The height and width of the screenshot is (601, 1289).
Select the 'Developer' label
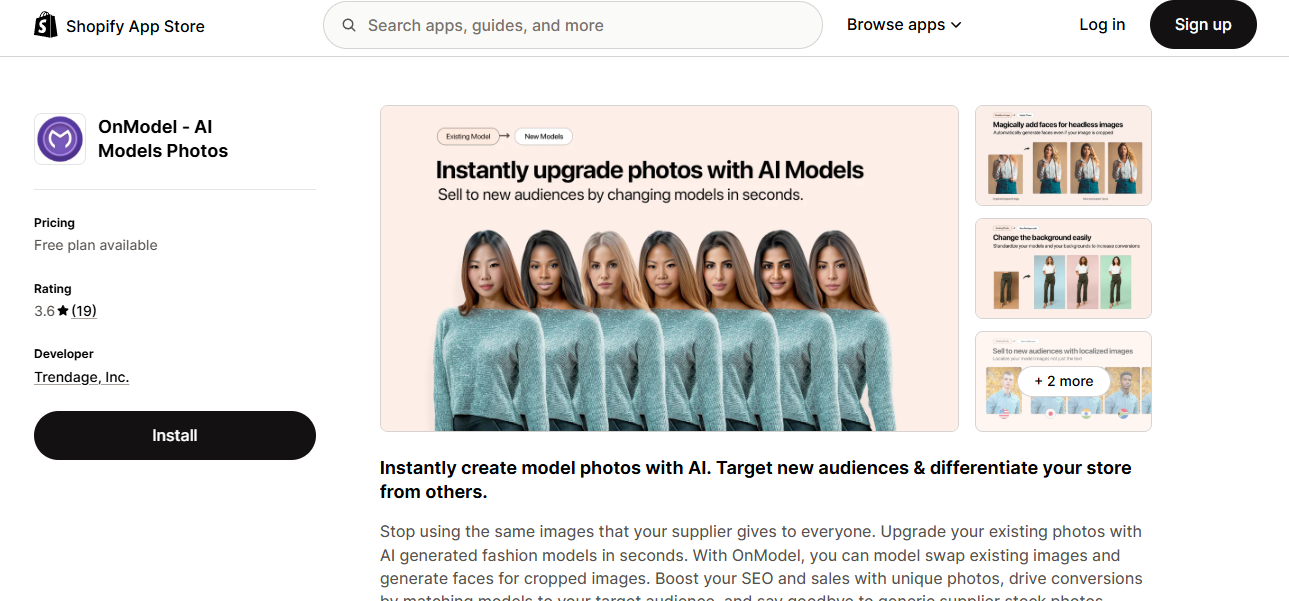click(64, 354)
